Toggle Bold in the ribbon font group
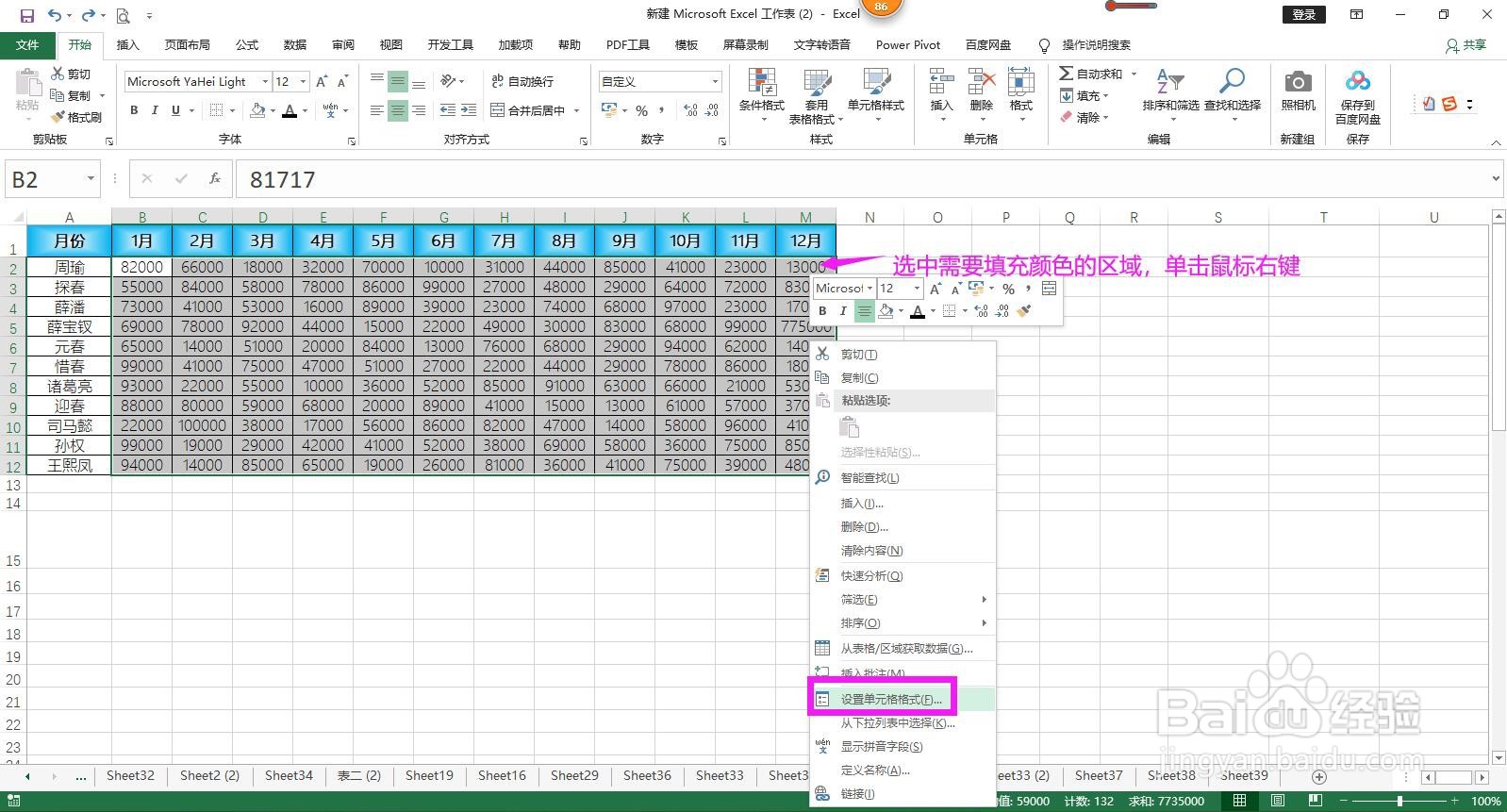The width and height of the screenshot is (1507, 812). [134, 110]
